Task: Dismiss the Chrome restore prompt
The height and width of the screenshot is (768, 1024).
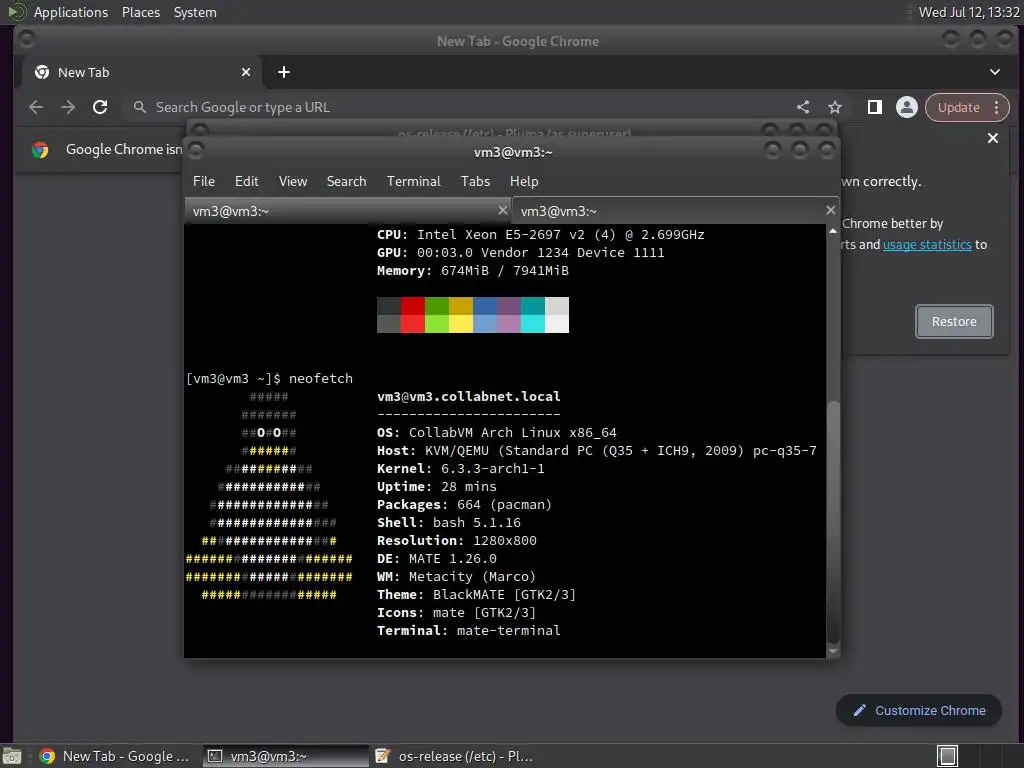Action: pyautogui.click(x=993, y=138)
